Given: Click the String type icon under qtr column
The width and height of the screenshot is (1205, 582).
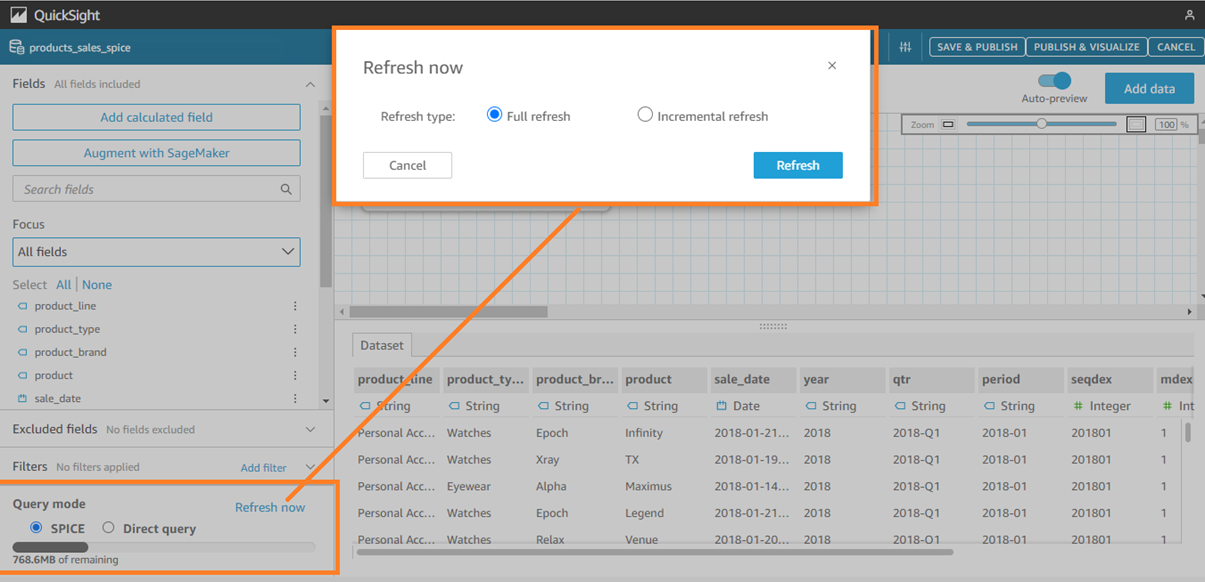Looking at the screenshot, I should 899,406.
